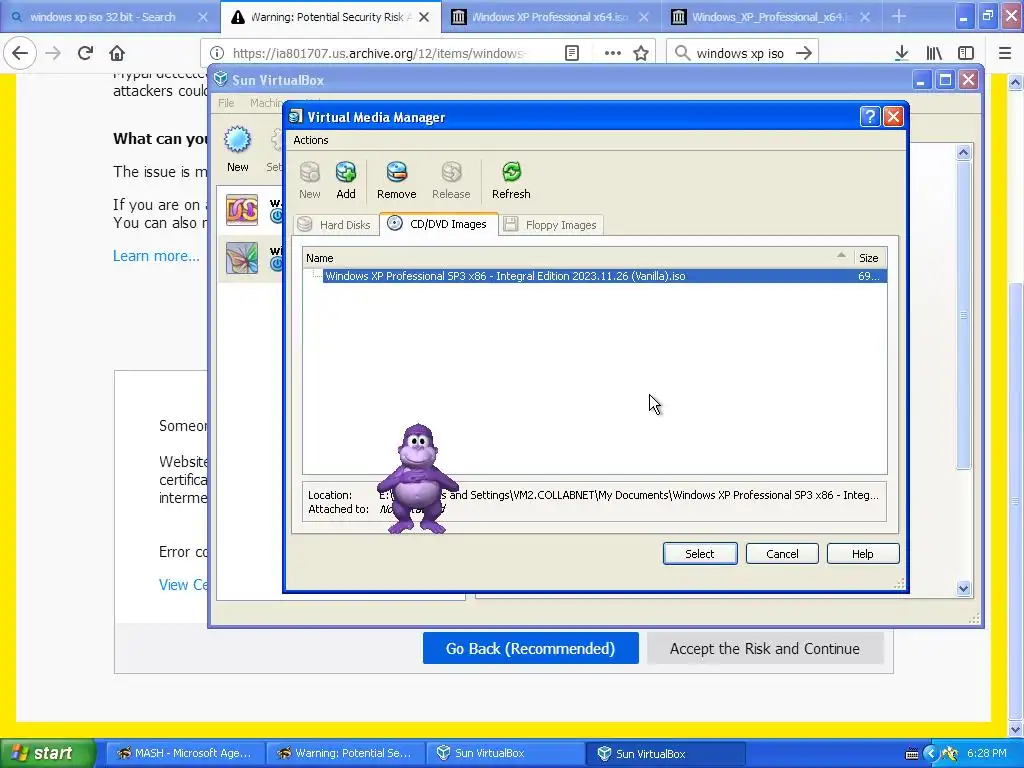Screen dimensions: 1024x768
Task: Switch to the Floppy Images tab
Action: [x=551, y=225]
